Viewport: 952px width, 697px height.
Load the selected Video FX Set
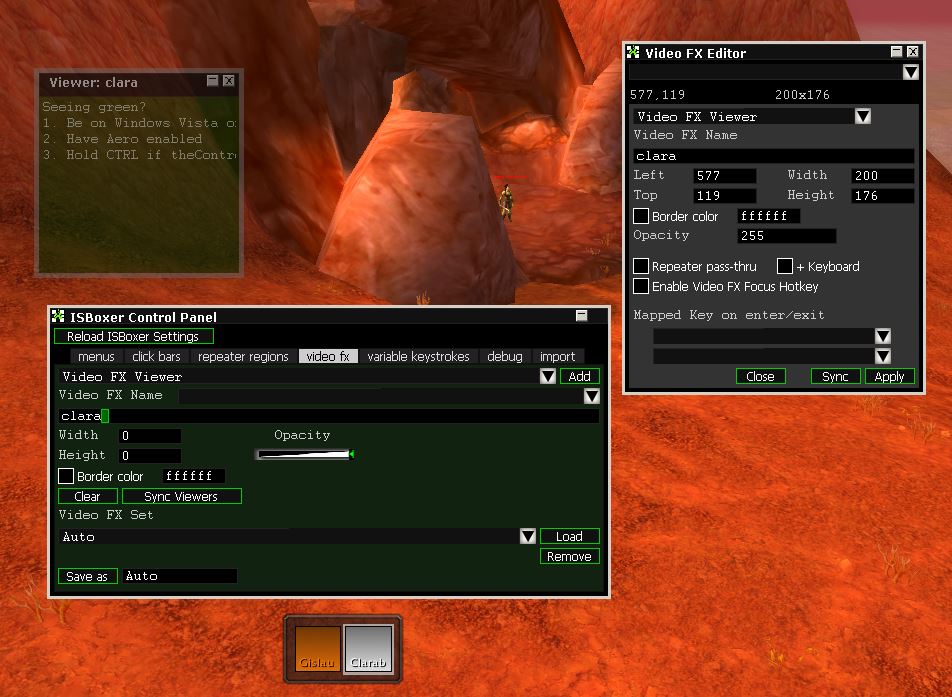pyautogui.click(x=570, y=536)
